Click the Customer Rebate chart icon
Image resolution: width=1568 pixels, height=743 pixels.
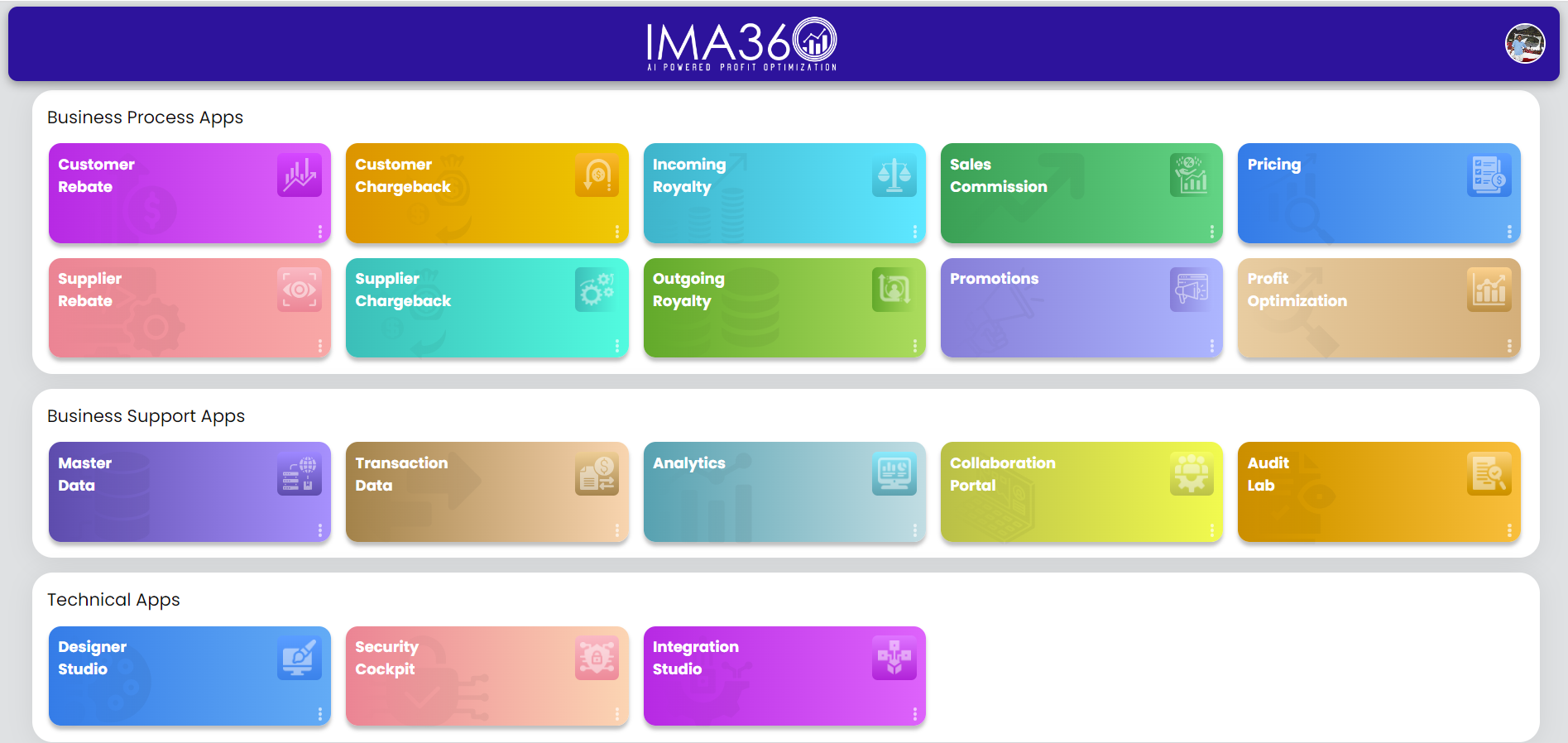(x=299, y=175)
